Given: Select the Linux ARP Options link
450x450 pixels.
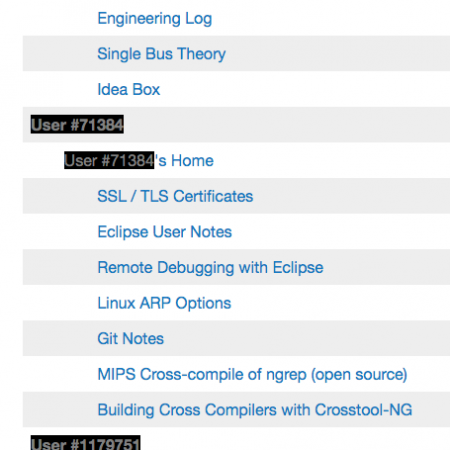Looking at the screenshot, I should 164,303.
